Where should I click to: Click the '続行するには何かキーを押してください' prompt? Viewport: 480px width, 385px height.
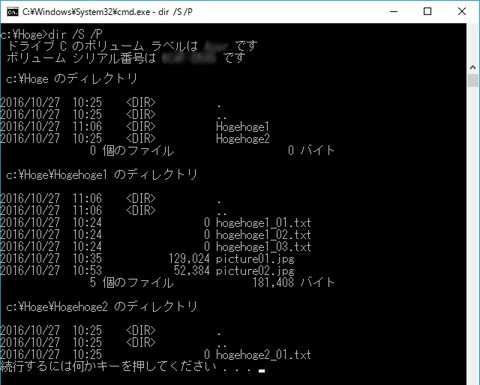point(108,367)
